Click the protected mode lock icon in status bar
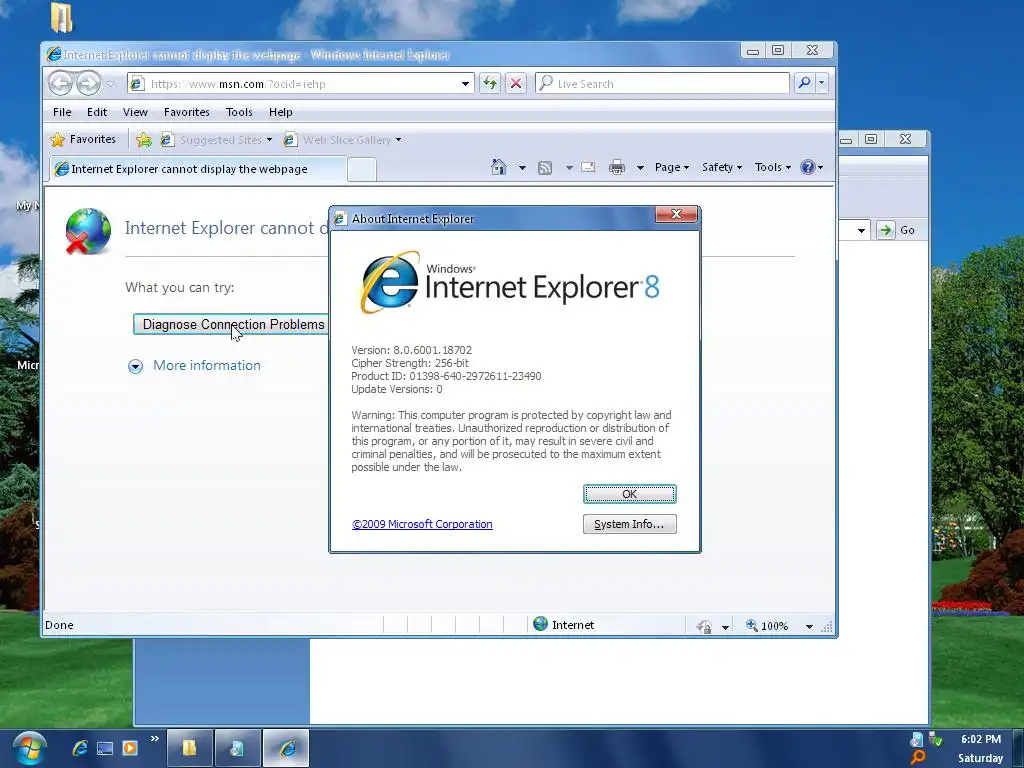The image size is (1024, 768). (704, 626)
